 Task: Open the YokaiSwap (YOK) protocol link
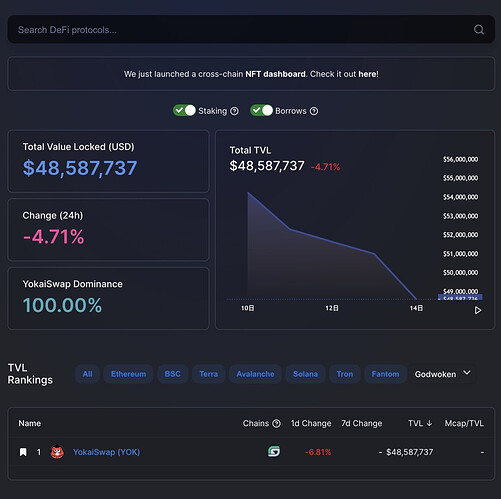click(x=106, y=452)
